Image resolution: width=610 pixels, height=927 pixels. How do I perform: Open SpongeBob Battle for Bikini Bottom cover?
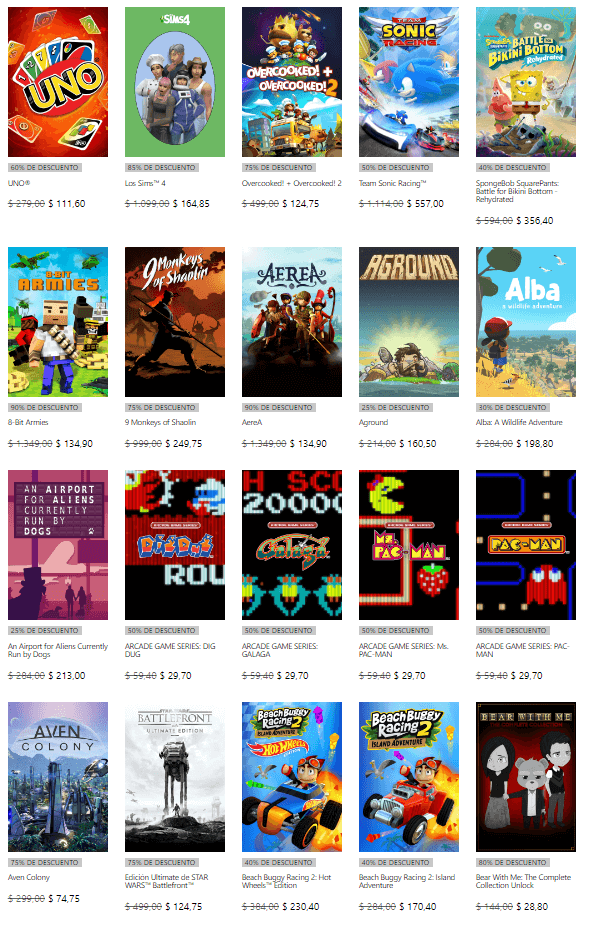point(526,82)
